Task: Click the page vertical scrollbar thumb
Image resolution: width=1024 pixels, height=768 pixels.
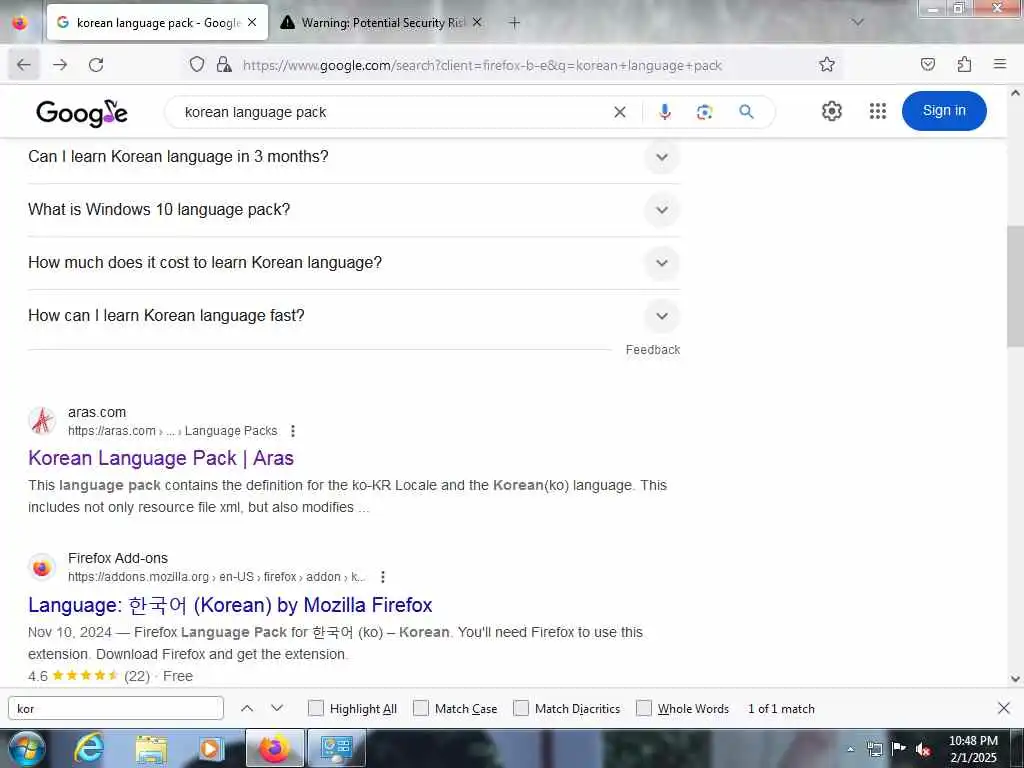Action: [1015, 286]
